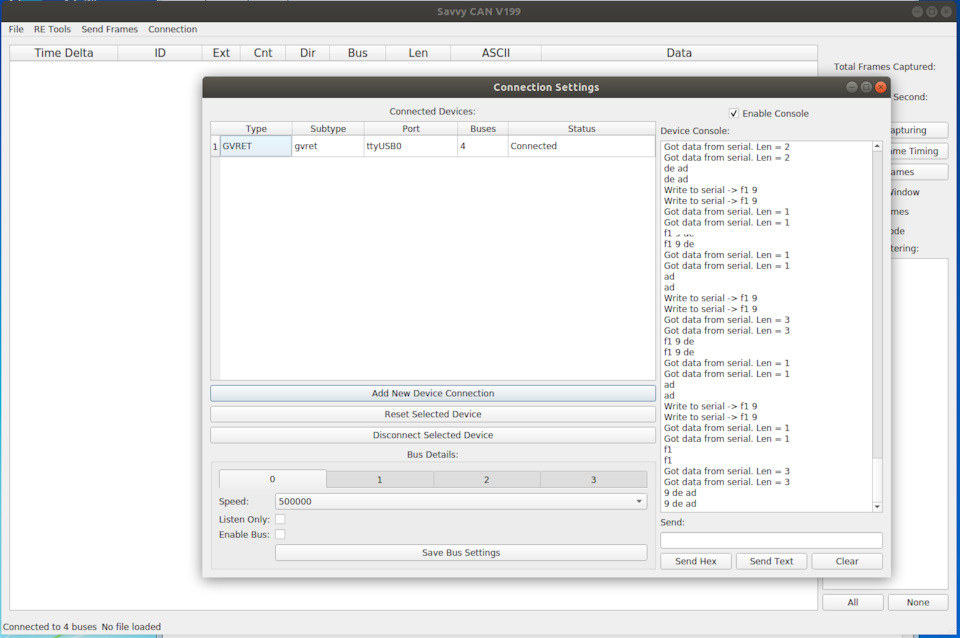
Task: Click the Cnt column header in main window
Action: (x=263, y=53)
